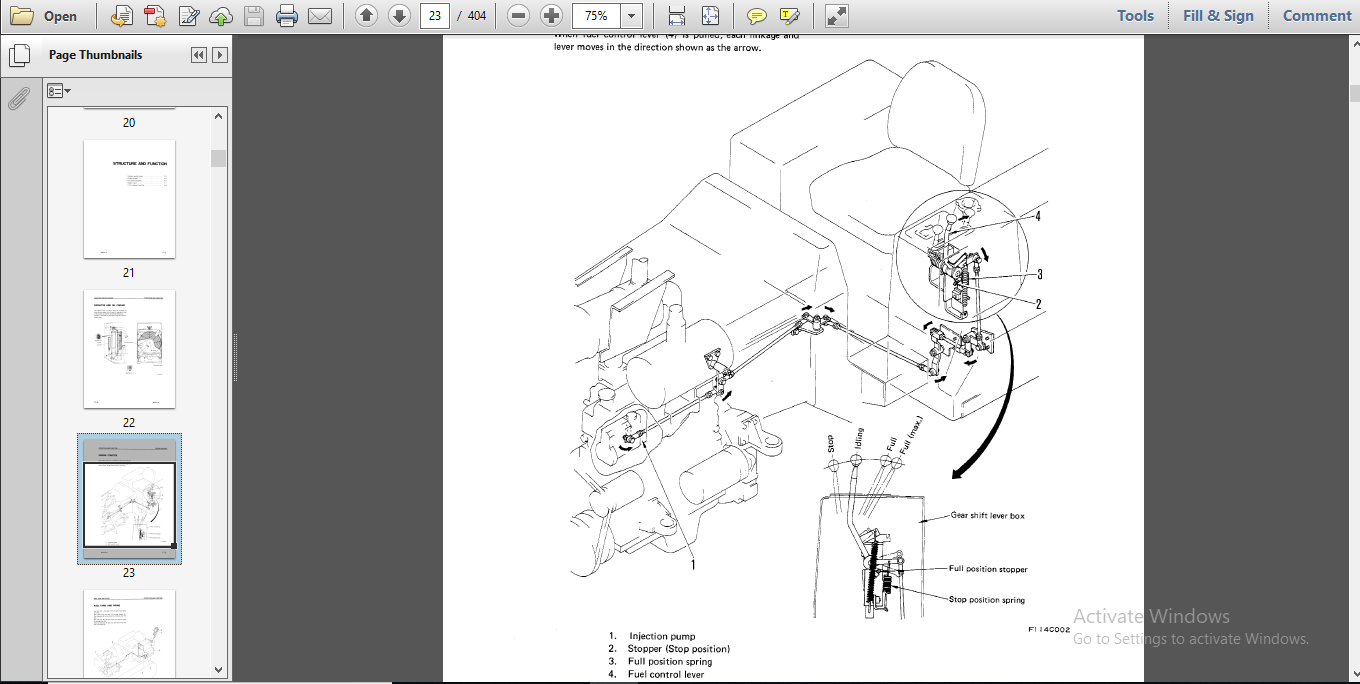Click 'Gear shift lever box' label
Screen dimensions: 1360x684
(987, 516)
